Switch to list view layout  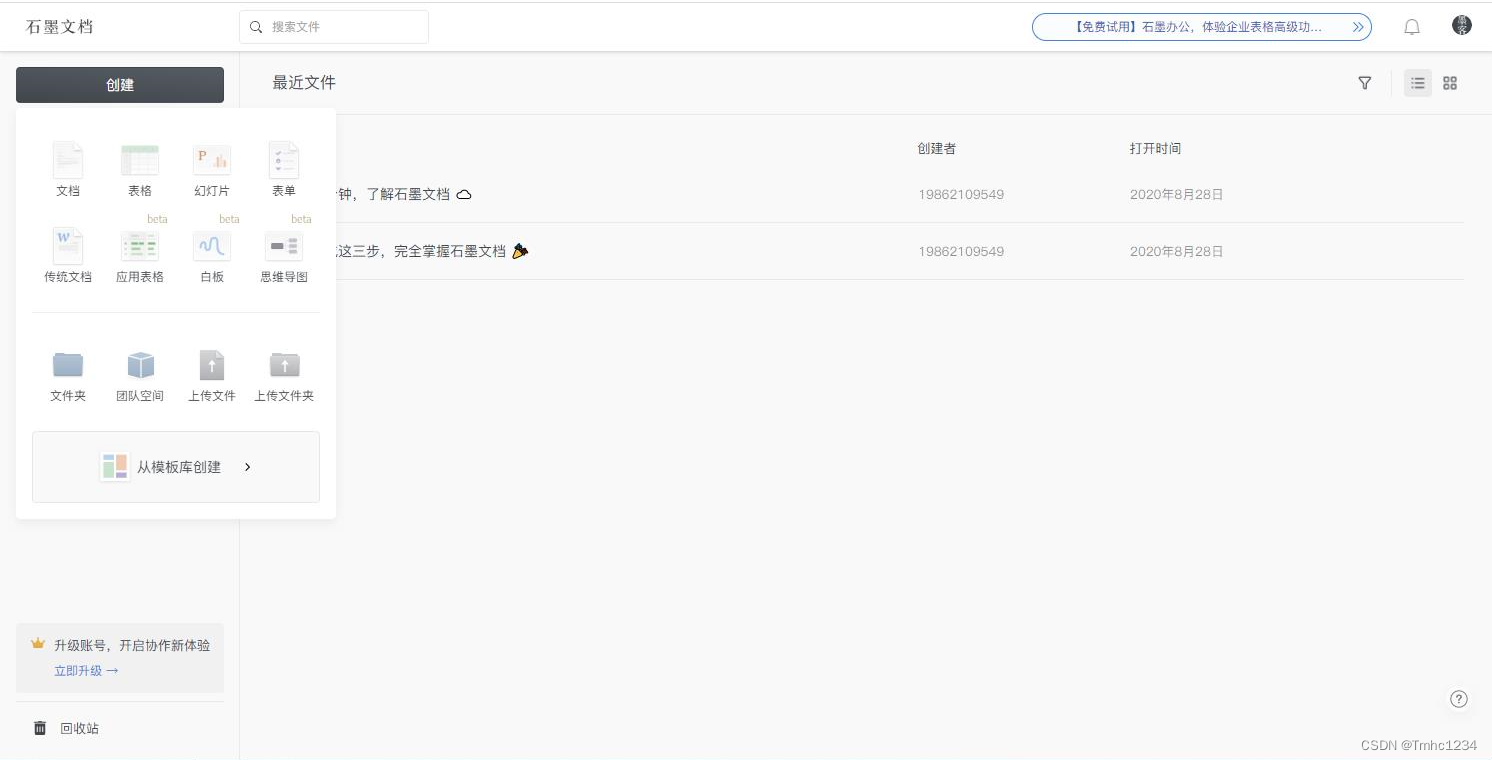[x=1418, y=83]
